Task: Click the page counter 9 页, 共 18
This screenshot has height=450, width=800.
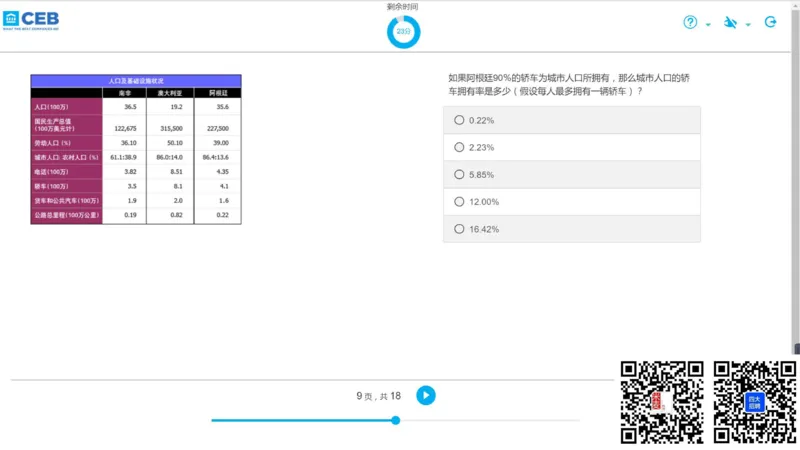Action: pyautogui.click(x=379, y=396)
